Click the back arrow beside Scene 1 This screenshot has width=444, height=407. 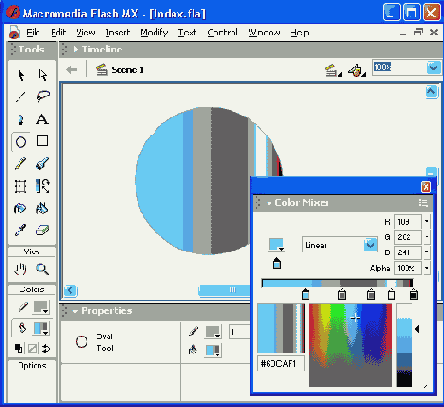71,70
